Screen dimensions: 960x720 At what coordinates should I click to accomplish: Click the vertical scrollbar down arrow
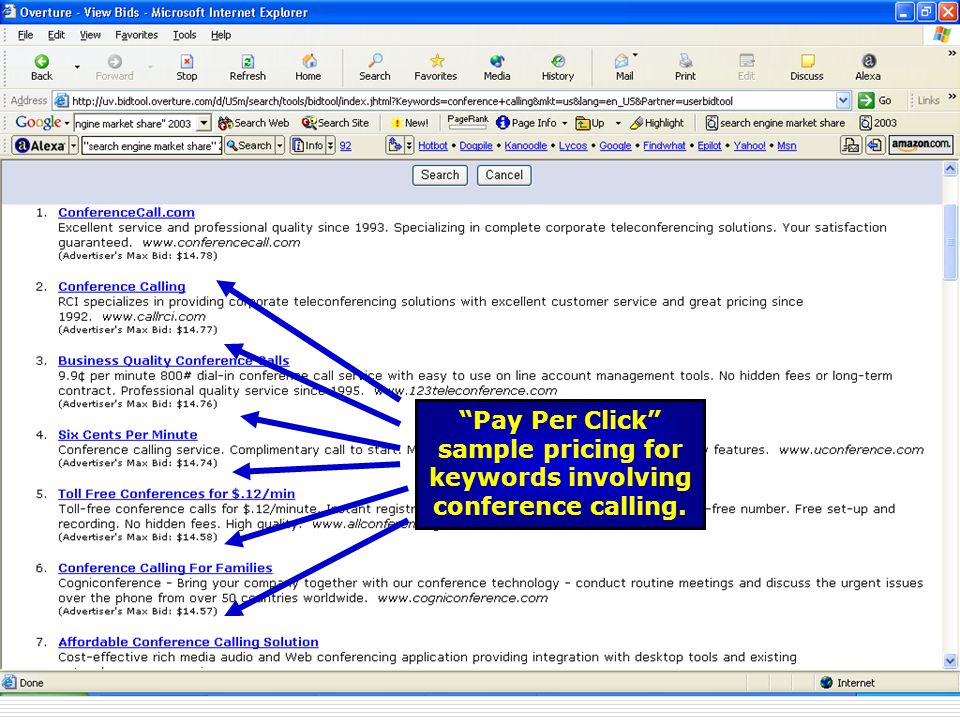[950, 661]
